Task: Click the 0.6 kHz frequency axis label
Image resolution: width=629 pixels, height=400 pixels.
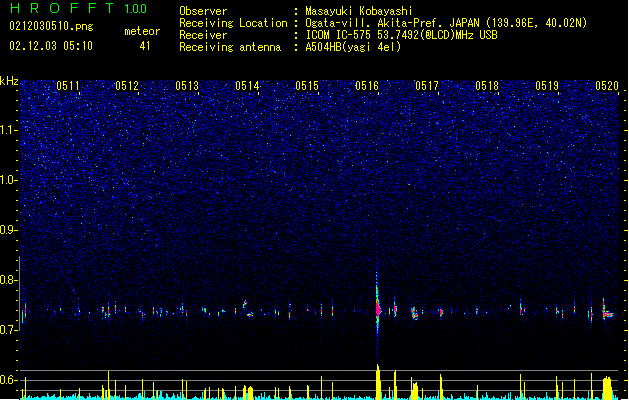Action: pyautogui.click(x=9, y=380)
